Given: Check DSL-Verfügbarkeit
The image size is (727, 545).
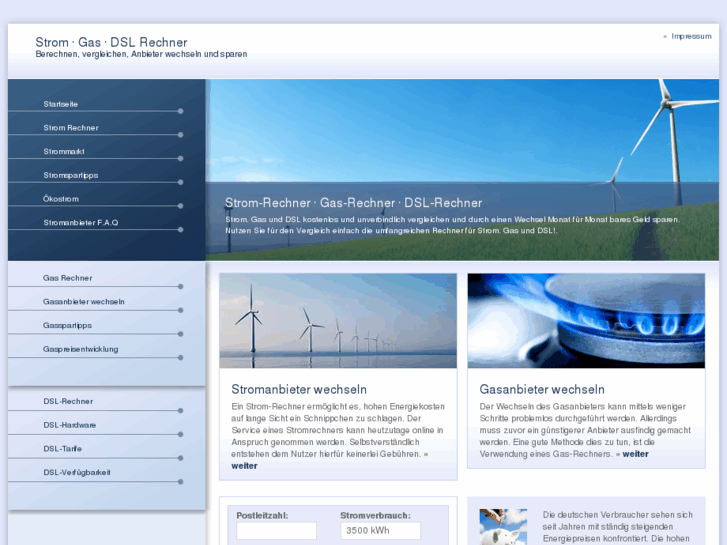Looking at the screenshot, I should click(77, 472).
